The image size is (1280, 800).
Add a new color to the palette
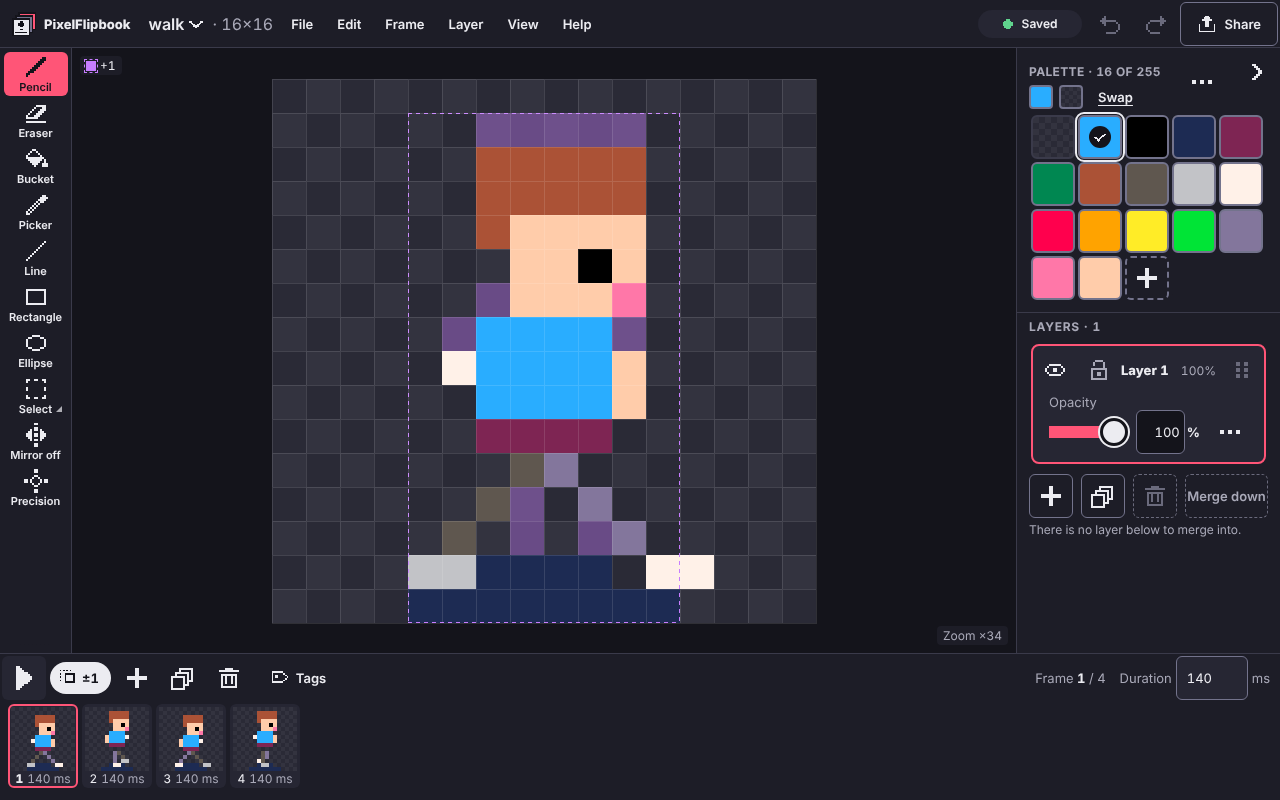(x=1147, y=278)
